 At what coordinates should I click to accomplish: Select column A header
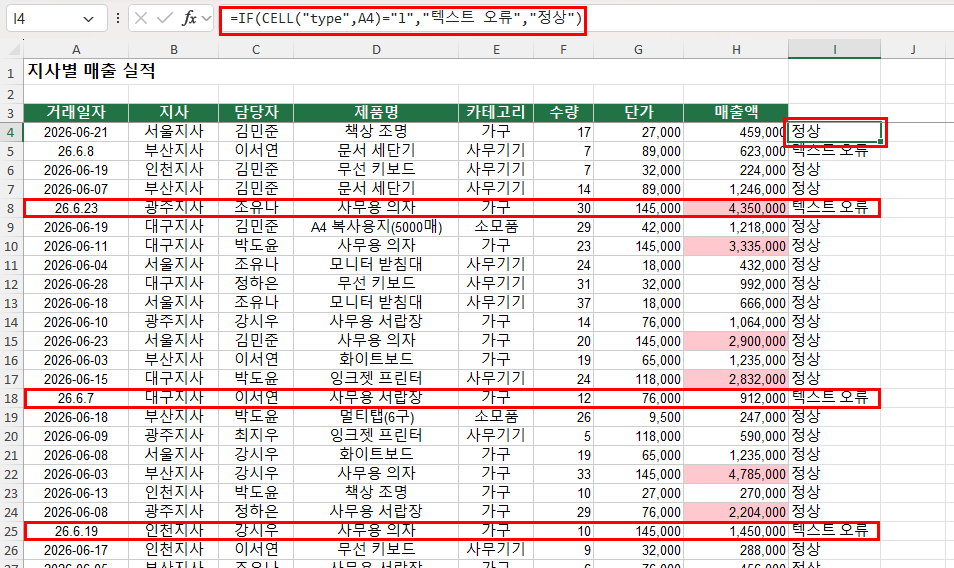(76, 50)
